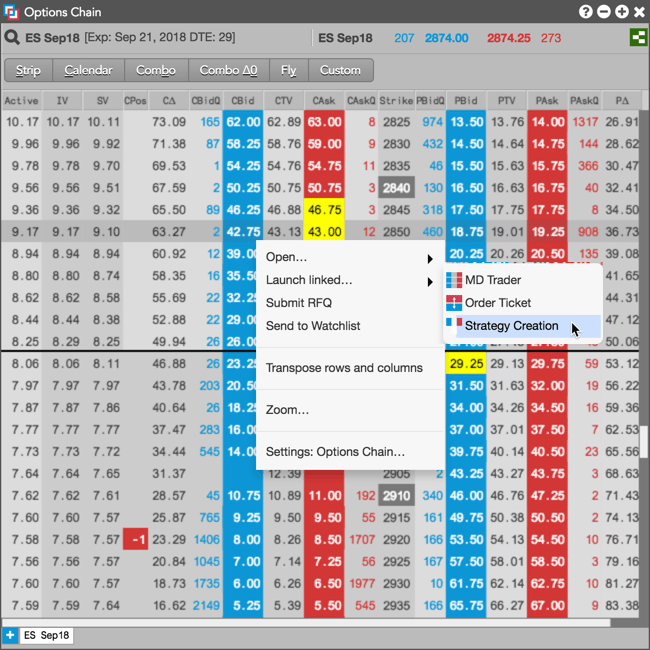Viewport: 650px width, 650px height.
Task: Click the vertical scrollbar thumb
Action: [x=644, y=442]
